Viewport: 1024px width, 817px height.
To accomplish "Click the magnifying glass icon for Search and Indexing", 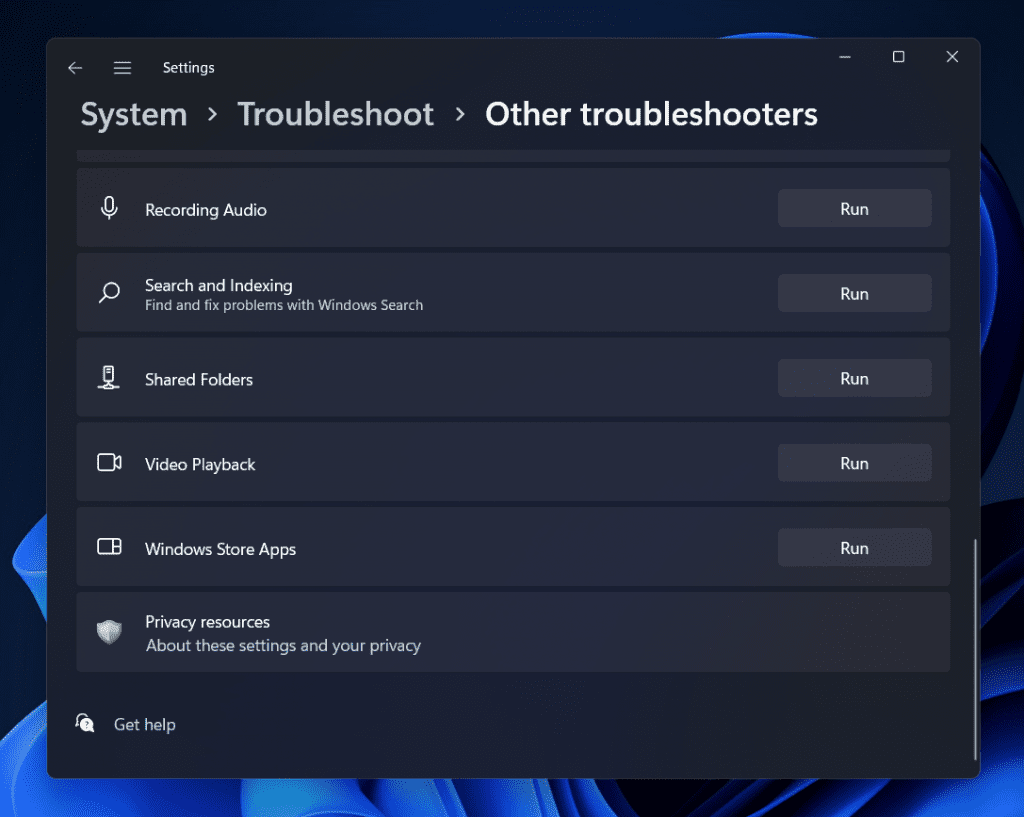I will [x=109, y=292].
